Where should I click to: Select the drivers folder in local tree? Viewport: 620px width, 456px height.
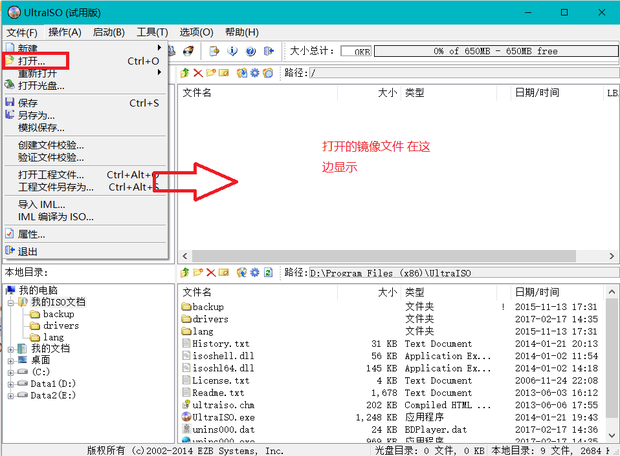(61, 325)
